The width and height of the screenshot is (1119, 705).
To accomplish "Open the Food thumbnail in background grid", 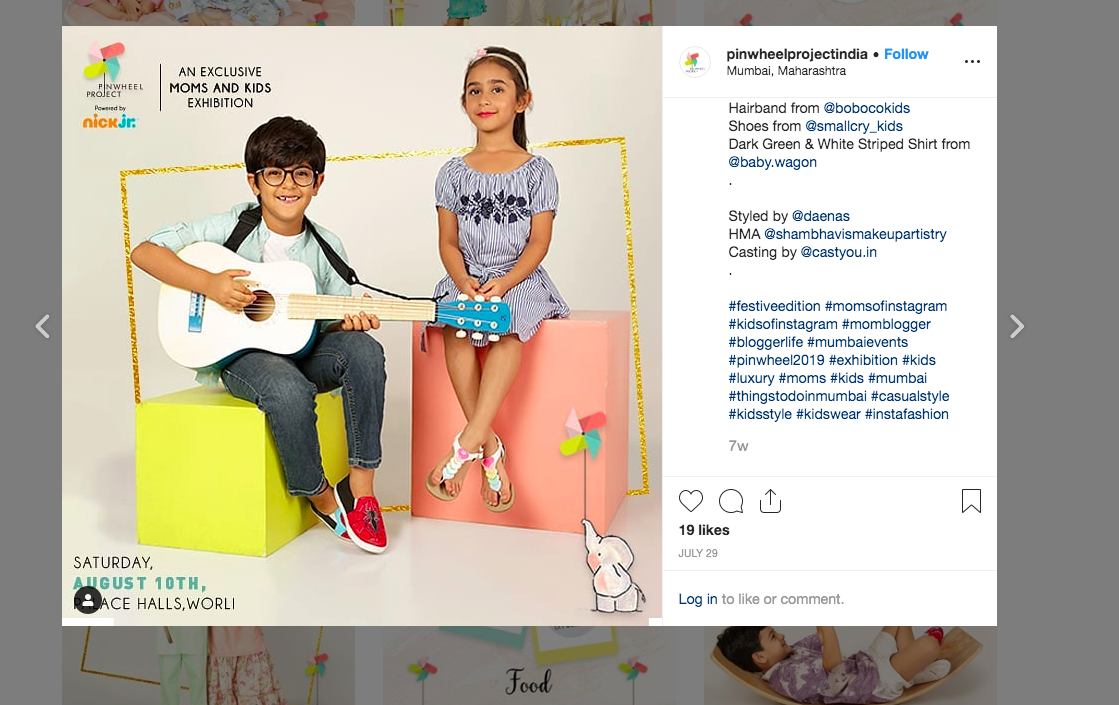I will click(x=529, y=665).
